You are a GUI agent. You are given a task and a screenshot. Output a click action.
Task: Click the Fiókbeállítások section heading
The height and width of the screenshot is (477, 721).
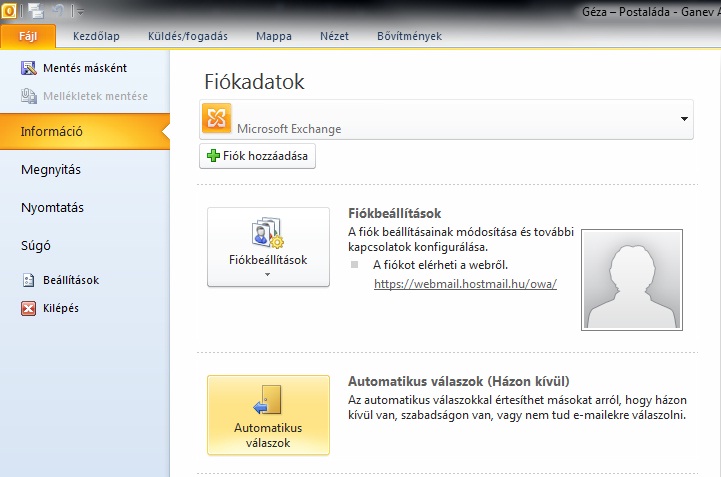(395, 213)
